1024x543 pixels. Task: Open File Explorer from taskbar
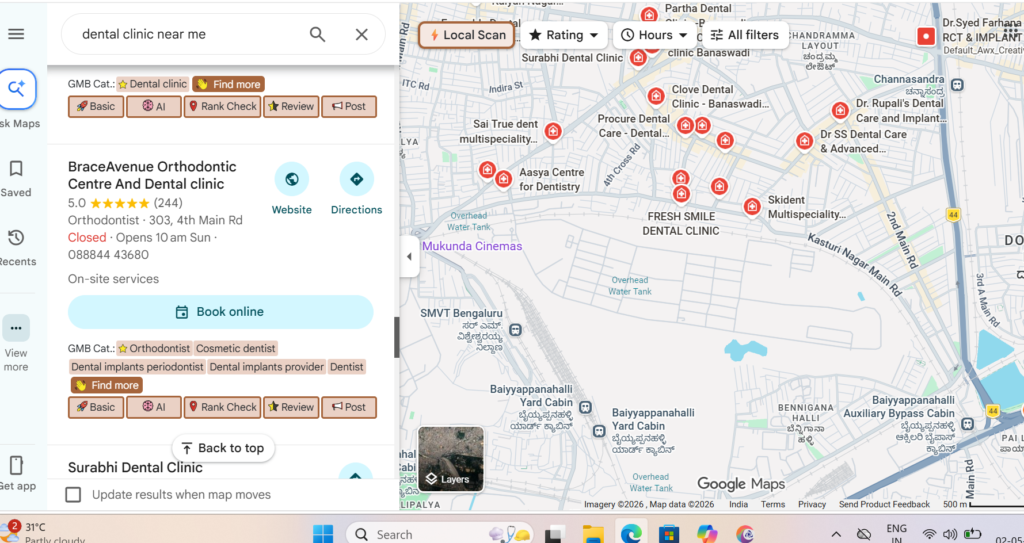(x=593, y=534)
